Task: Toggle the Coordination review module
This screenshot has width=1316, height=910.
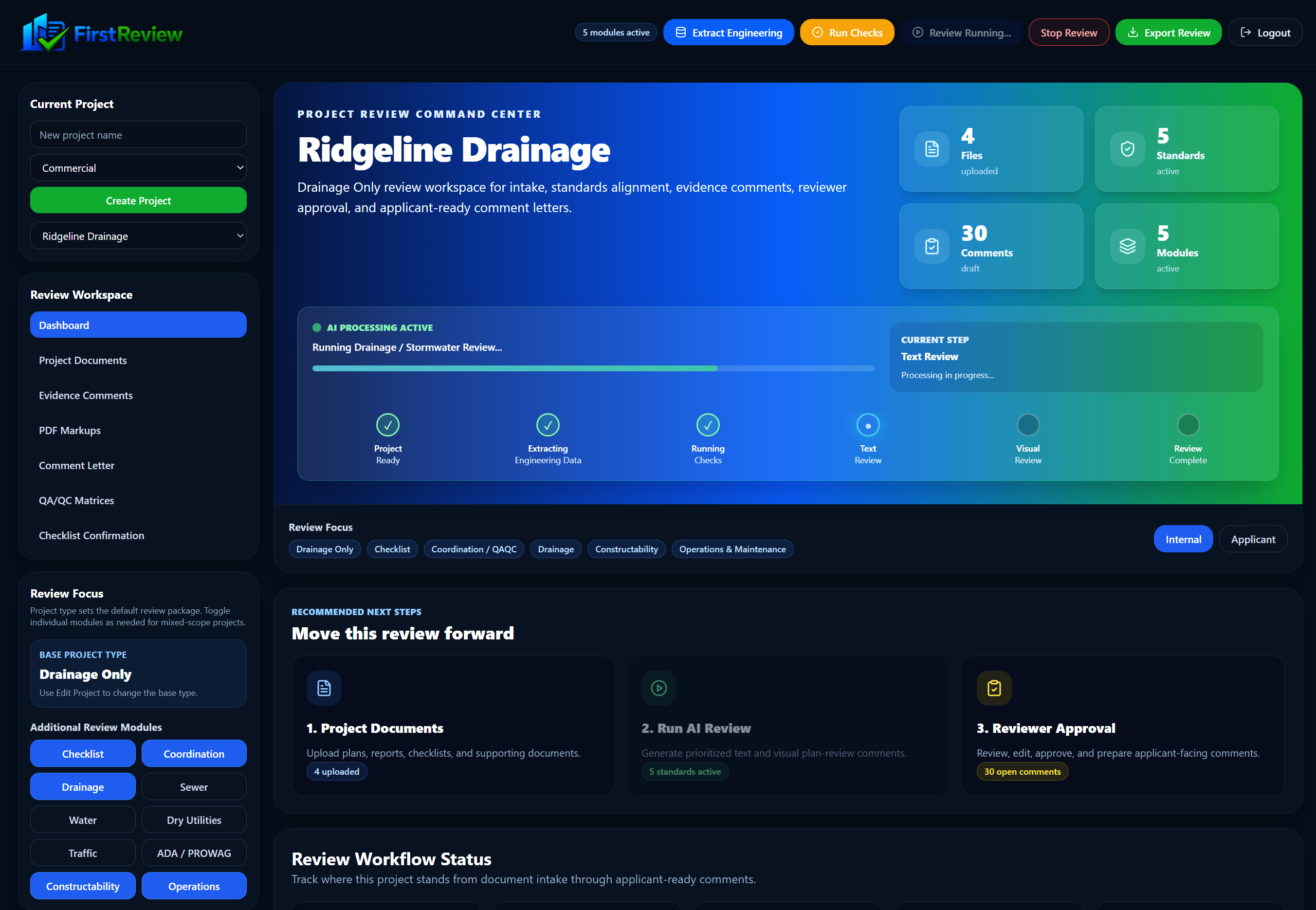Action: click(194, 754)
